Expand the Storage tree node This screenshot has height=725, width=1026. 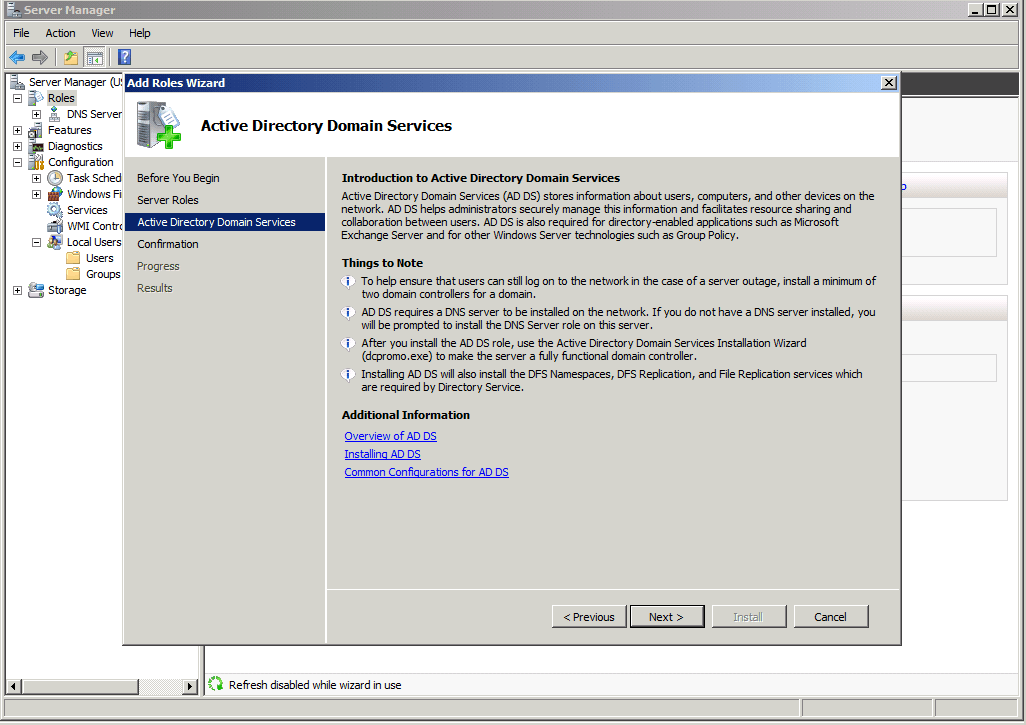tap(18, 291)
